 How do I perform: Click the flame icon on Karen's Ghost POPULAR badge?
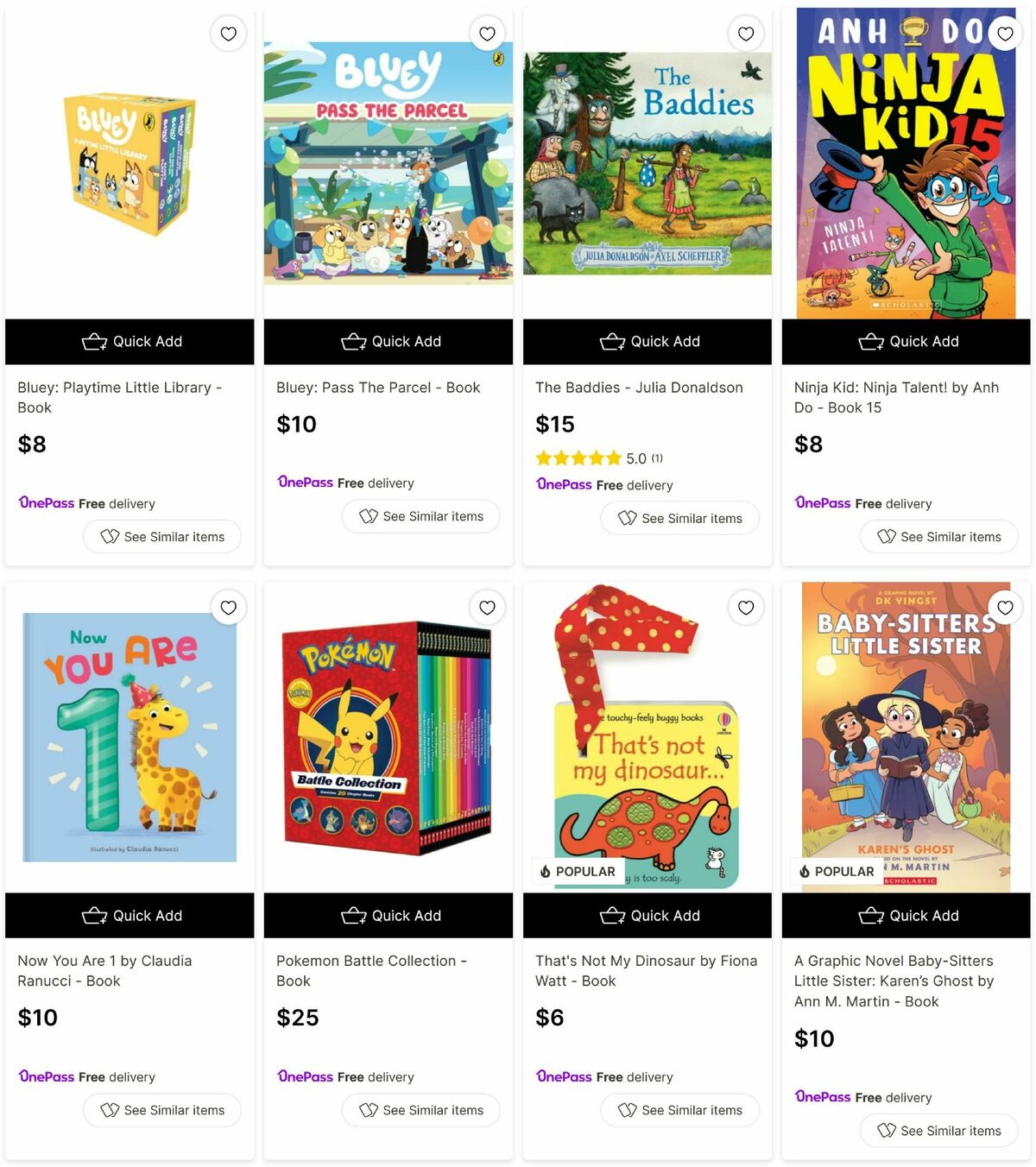(806, 871)
